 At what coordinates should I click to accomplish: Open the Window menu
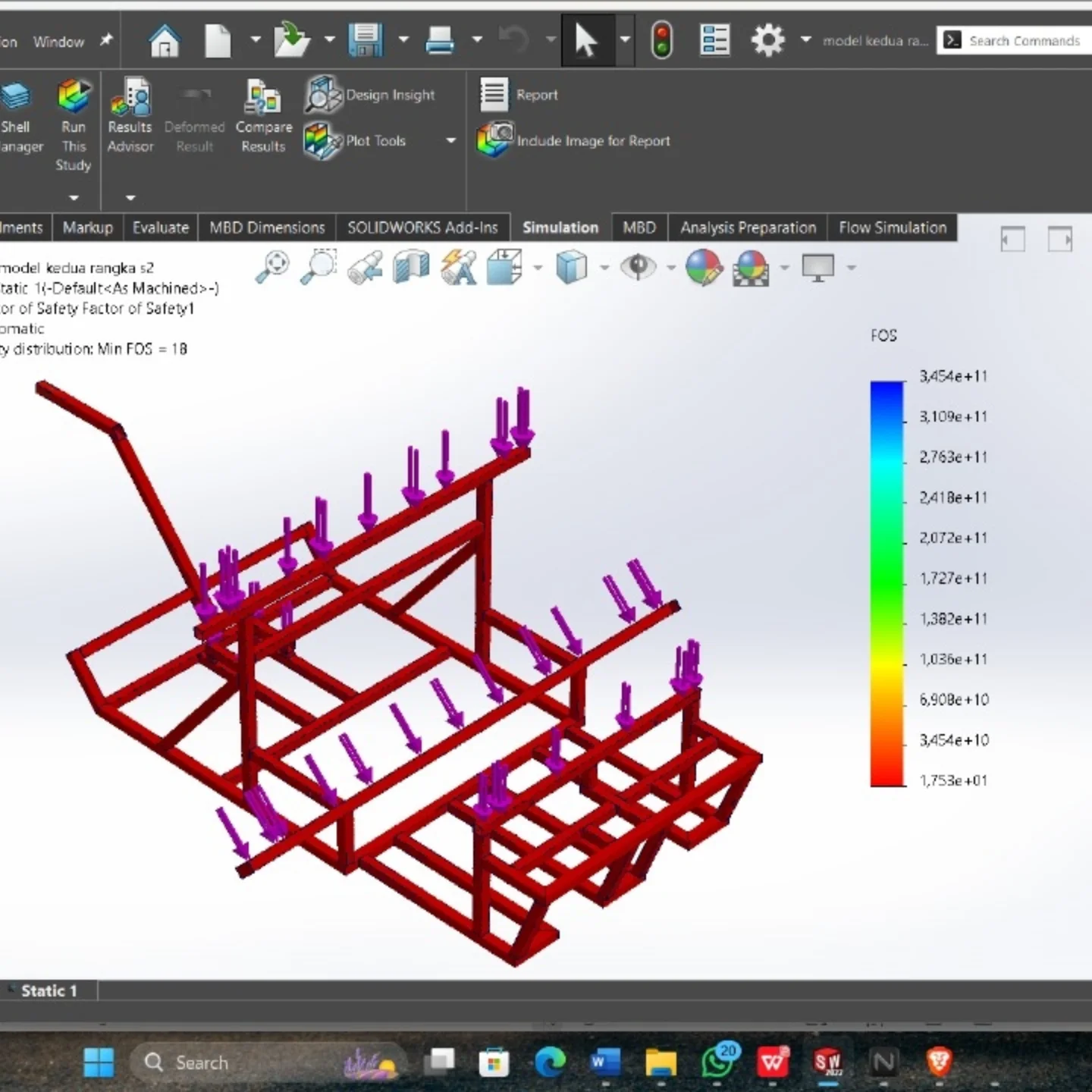click(58, 42)
